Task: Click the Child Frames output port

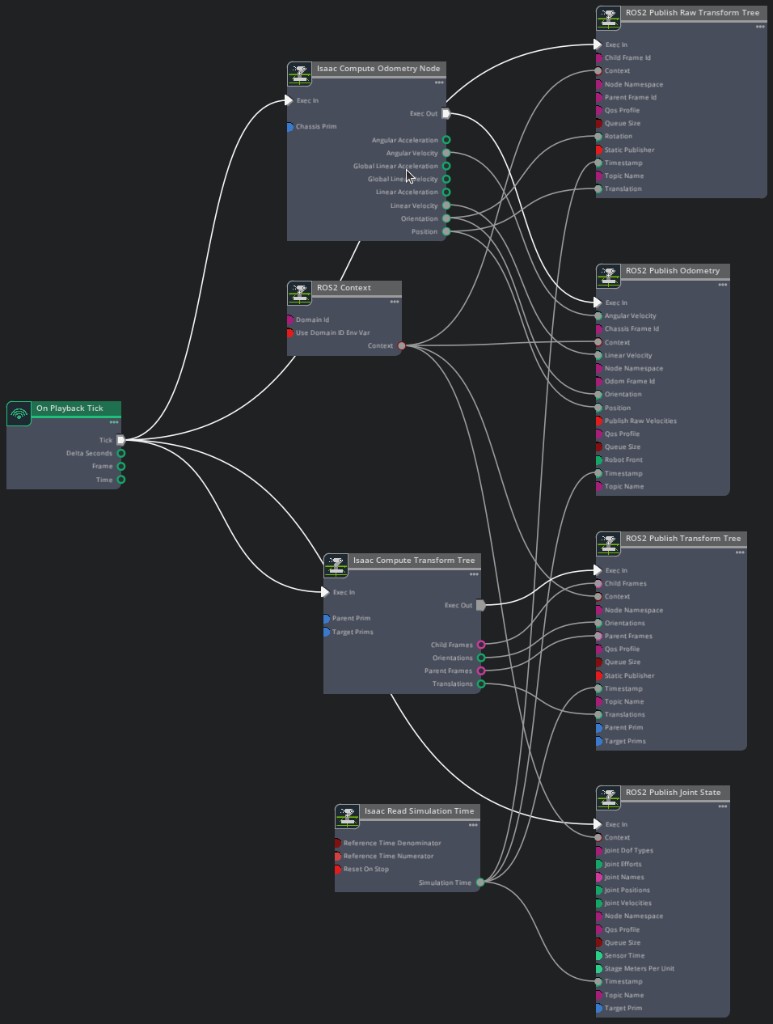Action: [x=481, y=645]
